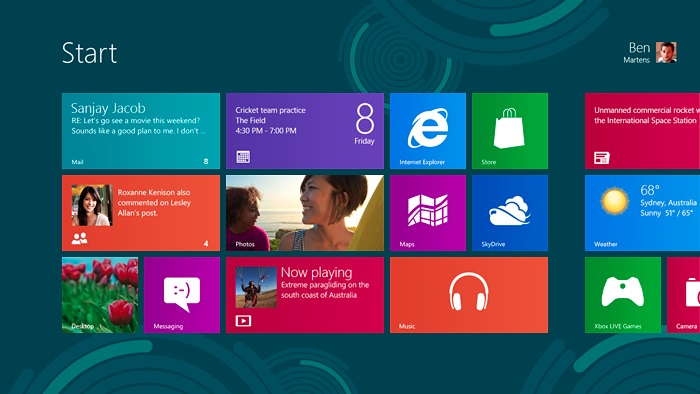
Task: Click Ben Martens user account name
Action: point(637,53)
